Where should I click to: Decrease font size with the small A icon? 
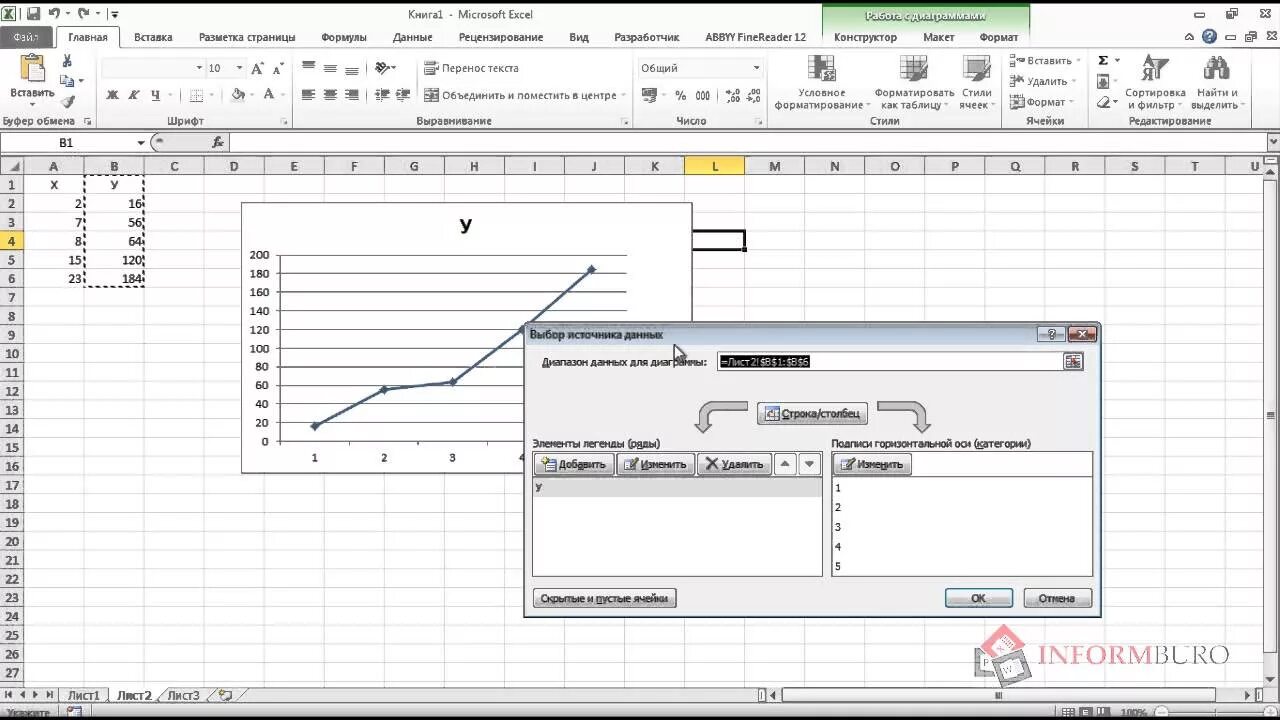277,69
